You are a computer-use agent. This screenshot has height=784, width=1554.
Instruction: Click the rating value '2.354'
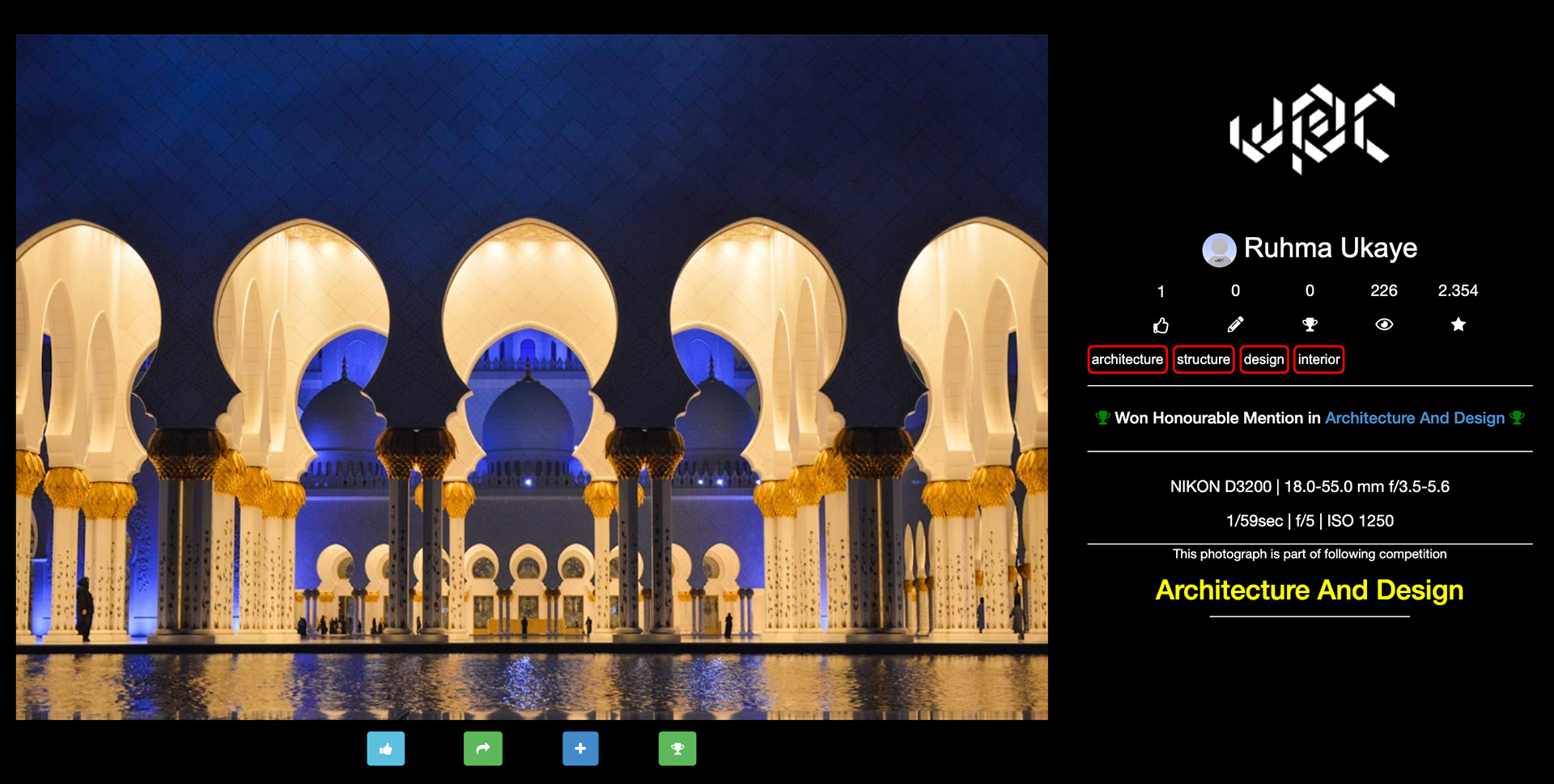1458,290
